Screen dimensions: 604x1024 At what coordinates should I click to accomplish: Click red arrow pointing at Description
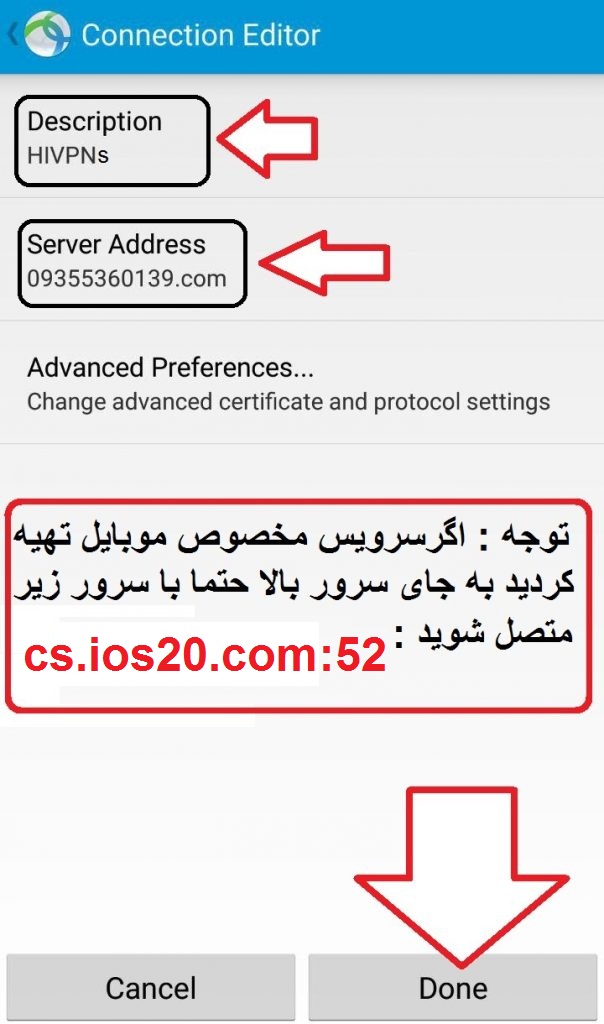[268, 138]
